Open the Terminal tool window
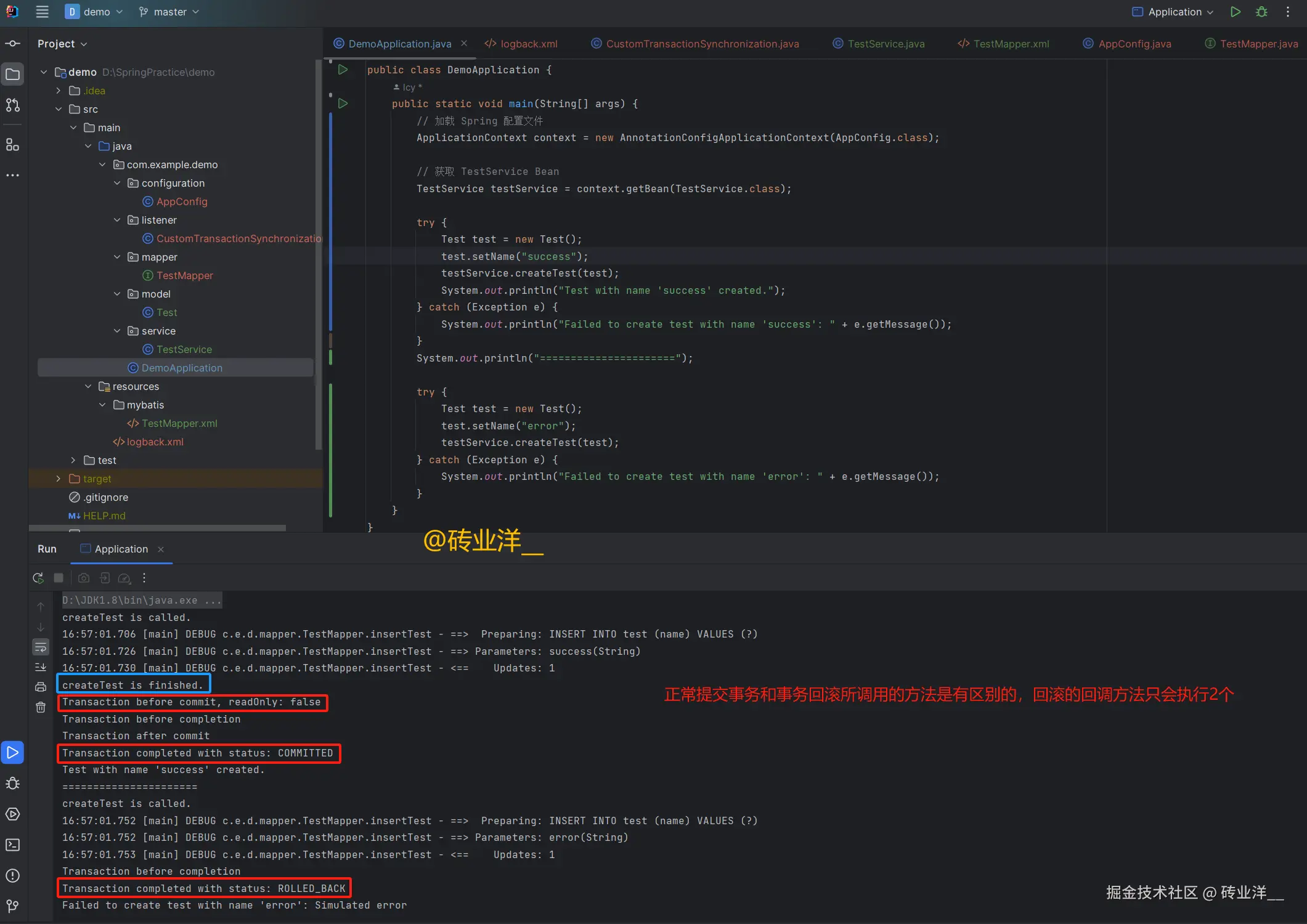The height and width of the screenshot is (924, 1307). point(12,845)
